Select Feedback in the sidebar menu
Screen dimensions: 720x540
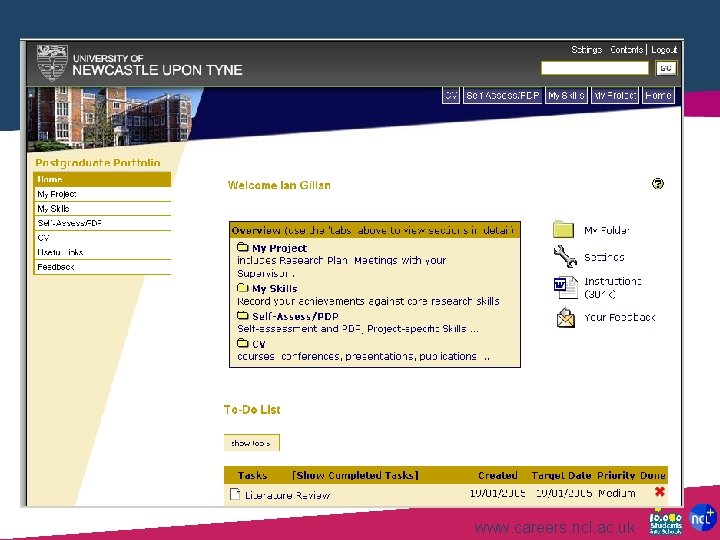(102, 267)
